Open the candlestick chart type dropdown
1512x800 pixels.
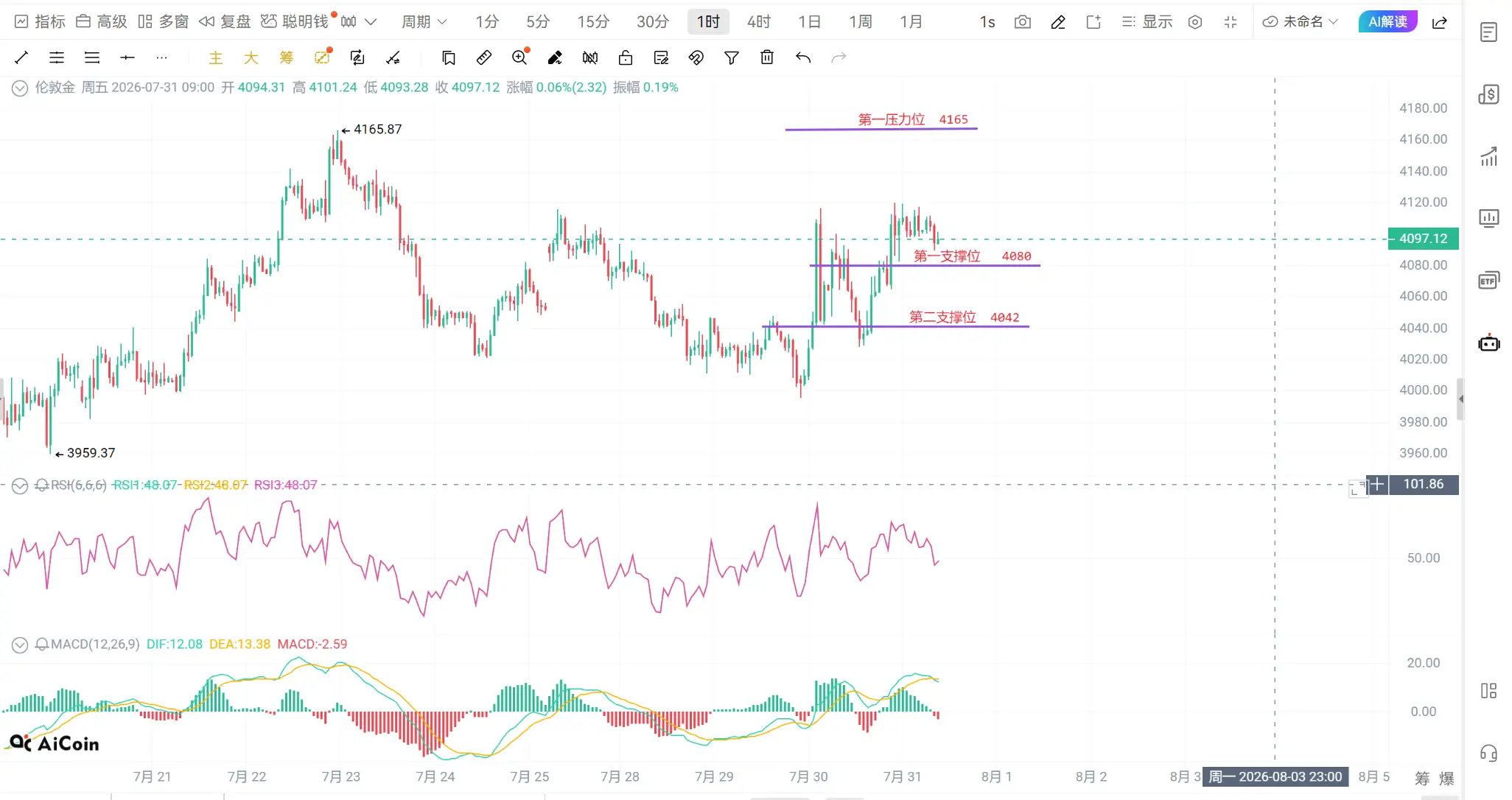pyautogui.click(x=359, y=22)
